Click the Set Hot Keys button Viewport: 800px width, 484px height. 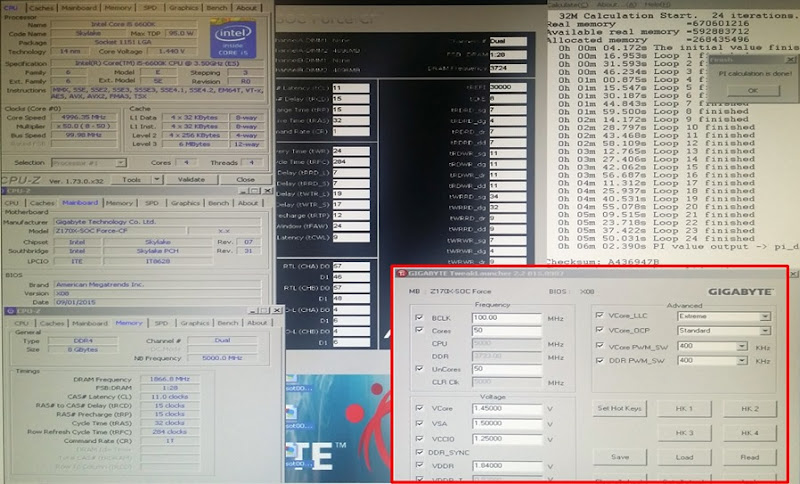[x=619, y=408]
